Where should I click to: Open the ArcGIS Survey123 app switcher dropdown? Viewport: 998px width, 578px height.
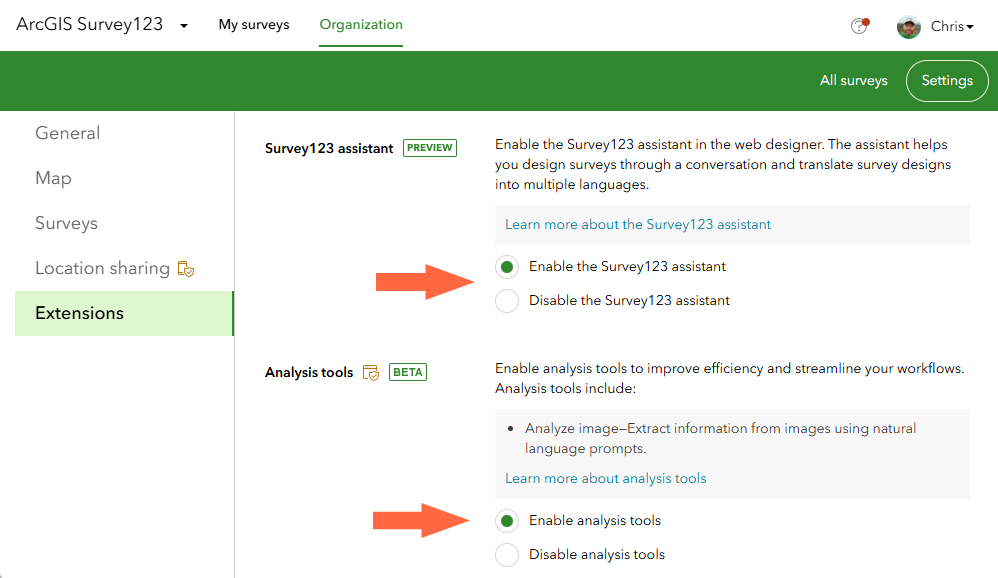[x=182, y=24]
